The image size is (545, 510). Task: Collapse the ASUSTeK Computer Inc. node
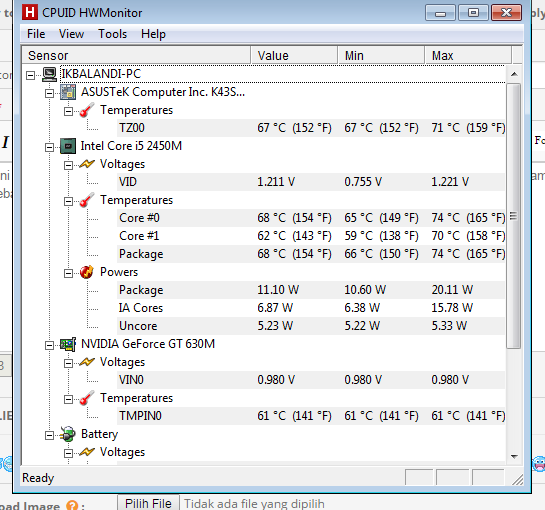pyautogui.click(x=50, y=93)
